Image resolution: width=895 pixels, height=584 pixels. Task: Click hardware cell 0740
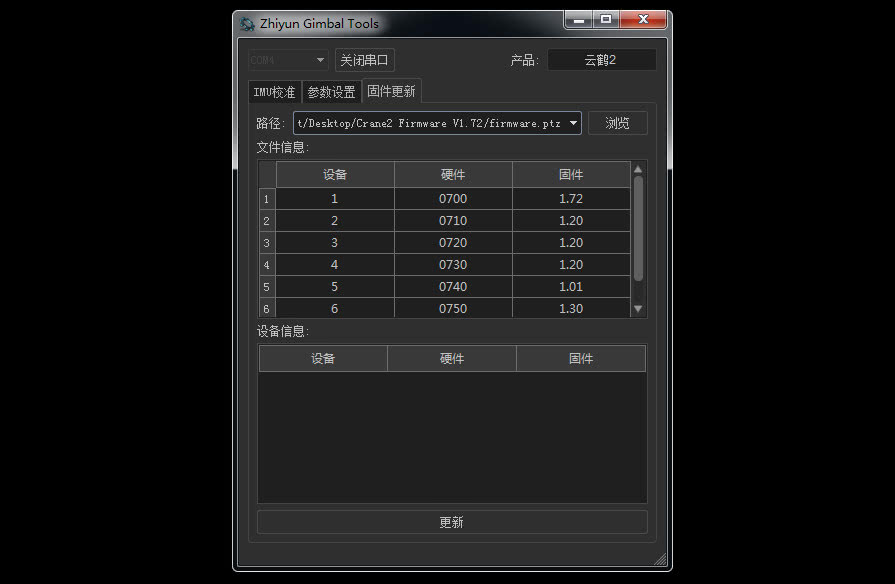click(453, 287)
